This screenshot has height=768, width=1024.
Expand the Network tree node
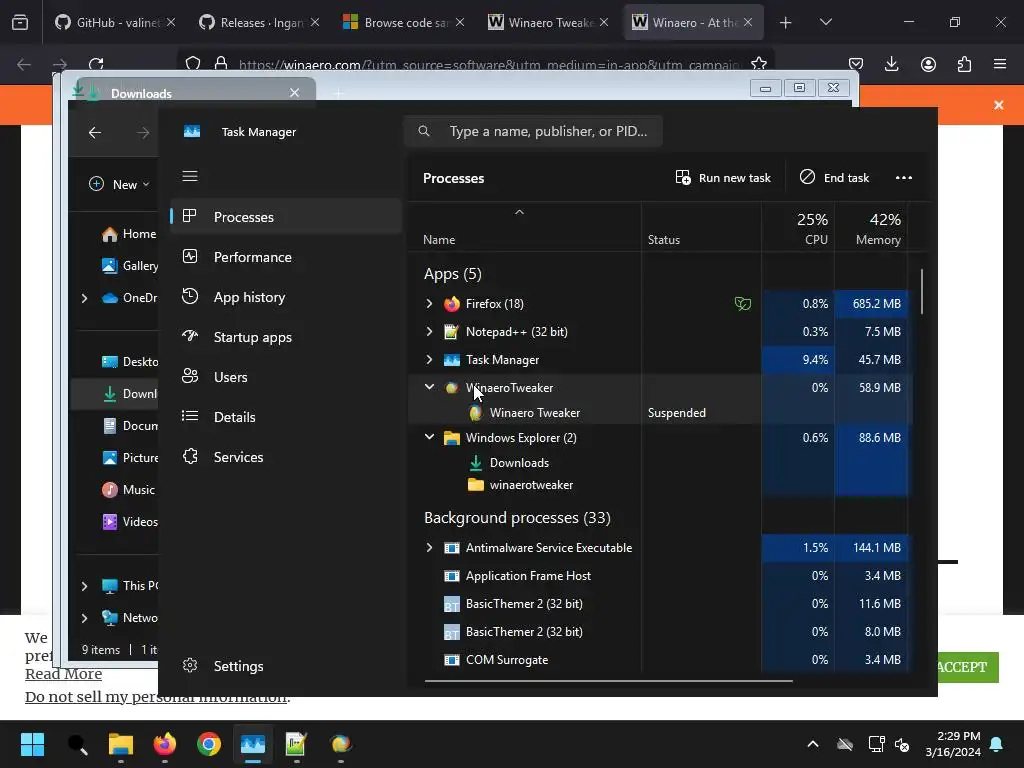[84, 618]
